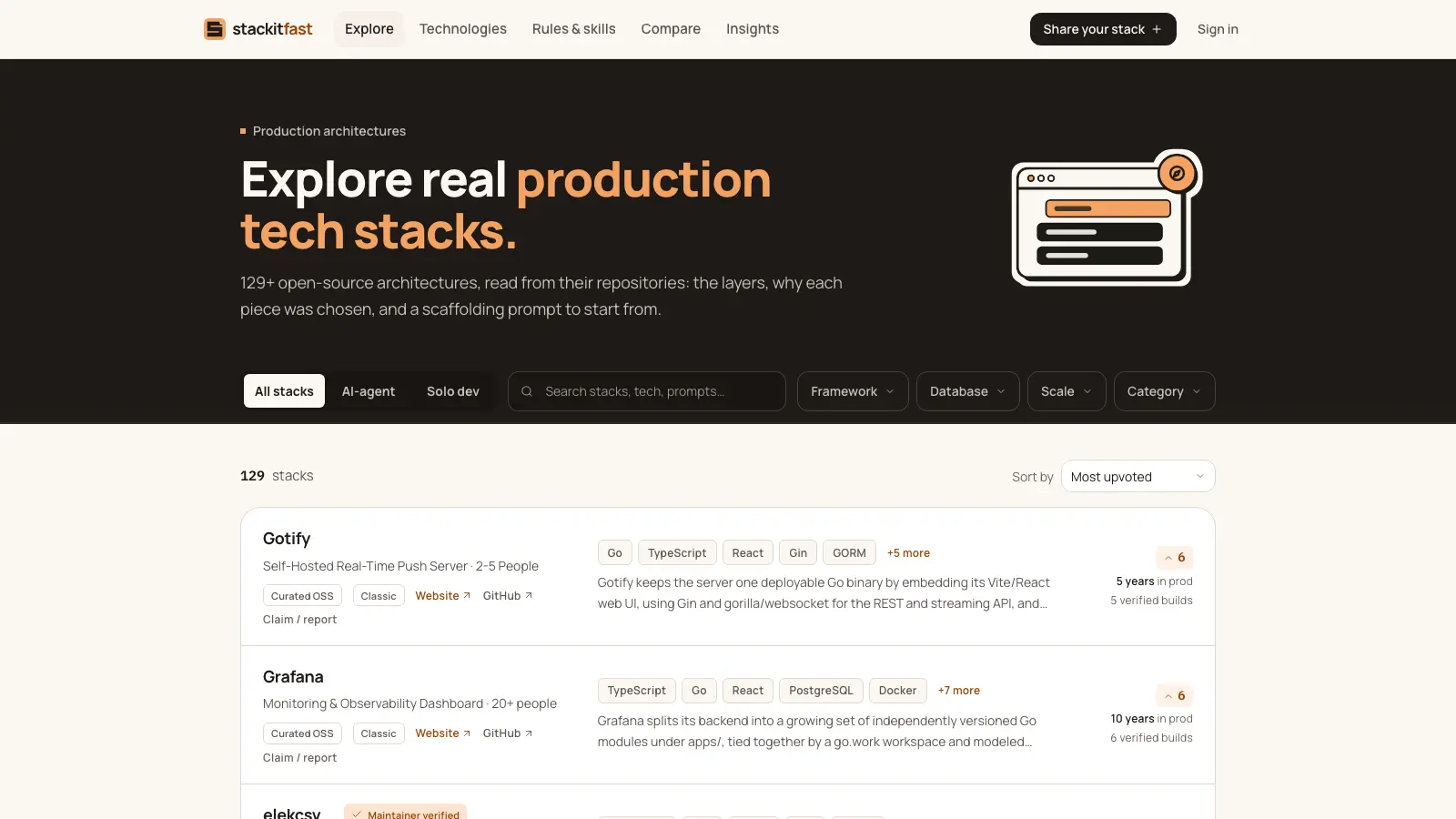
Task: Click the Gin tag on Gotify
Action: tap(798, 553)
